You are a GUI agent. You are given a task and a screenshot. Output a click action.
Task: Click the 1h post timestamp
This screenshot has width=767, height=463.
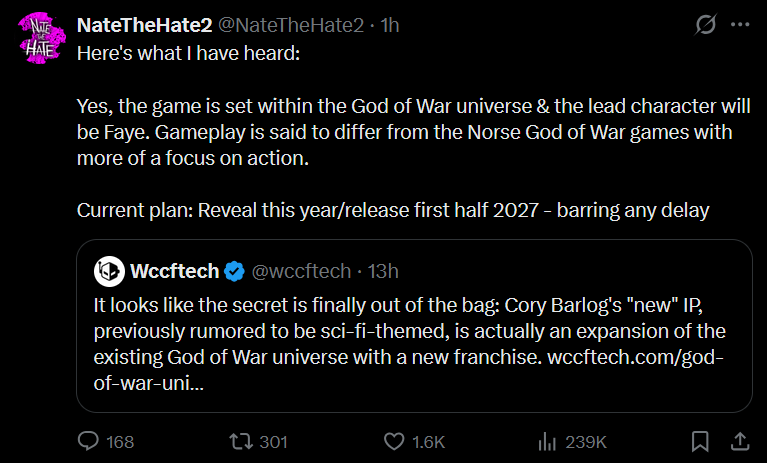point(390,25)
